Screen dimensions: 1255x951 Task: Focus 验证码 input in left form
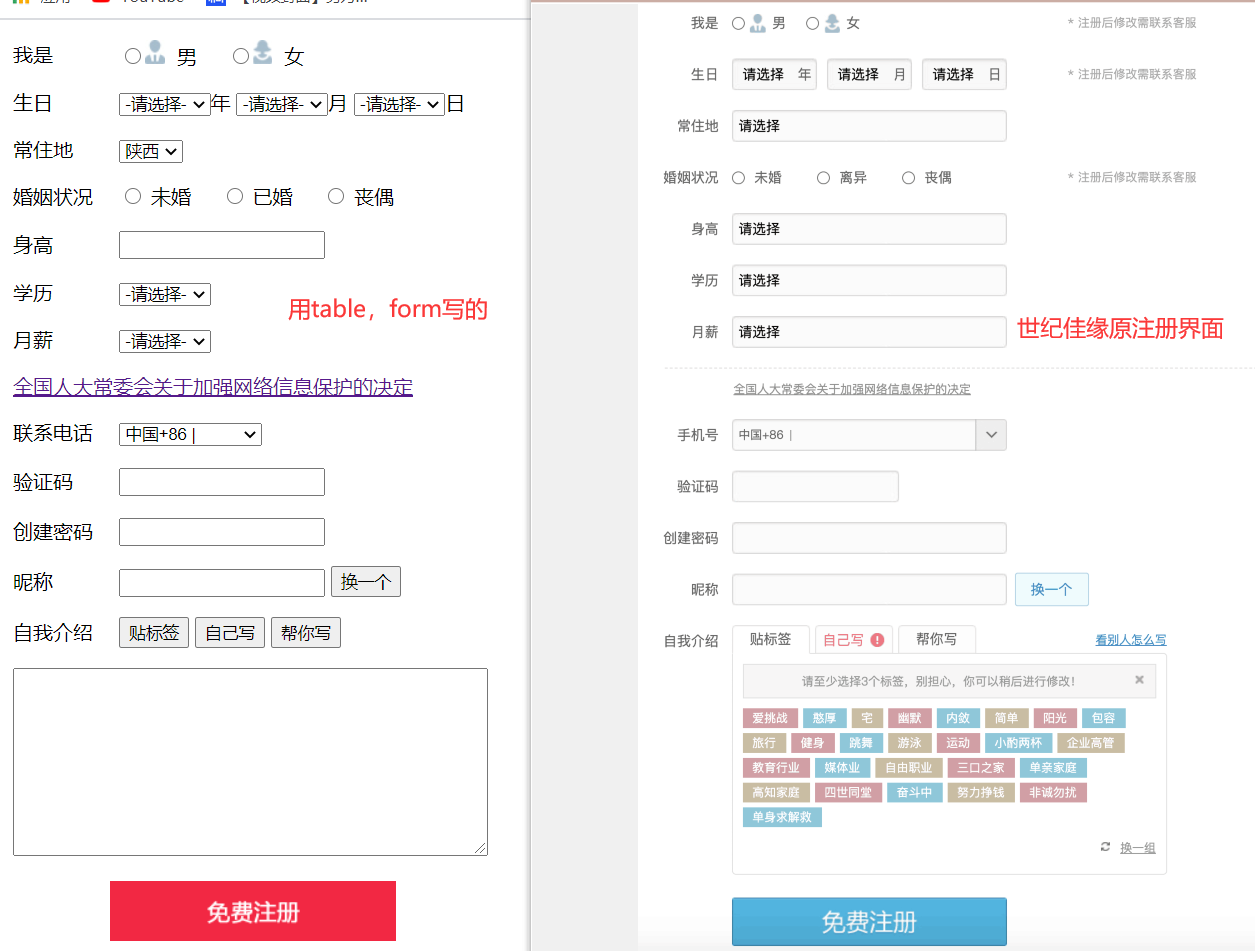tap(222, 482)
